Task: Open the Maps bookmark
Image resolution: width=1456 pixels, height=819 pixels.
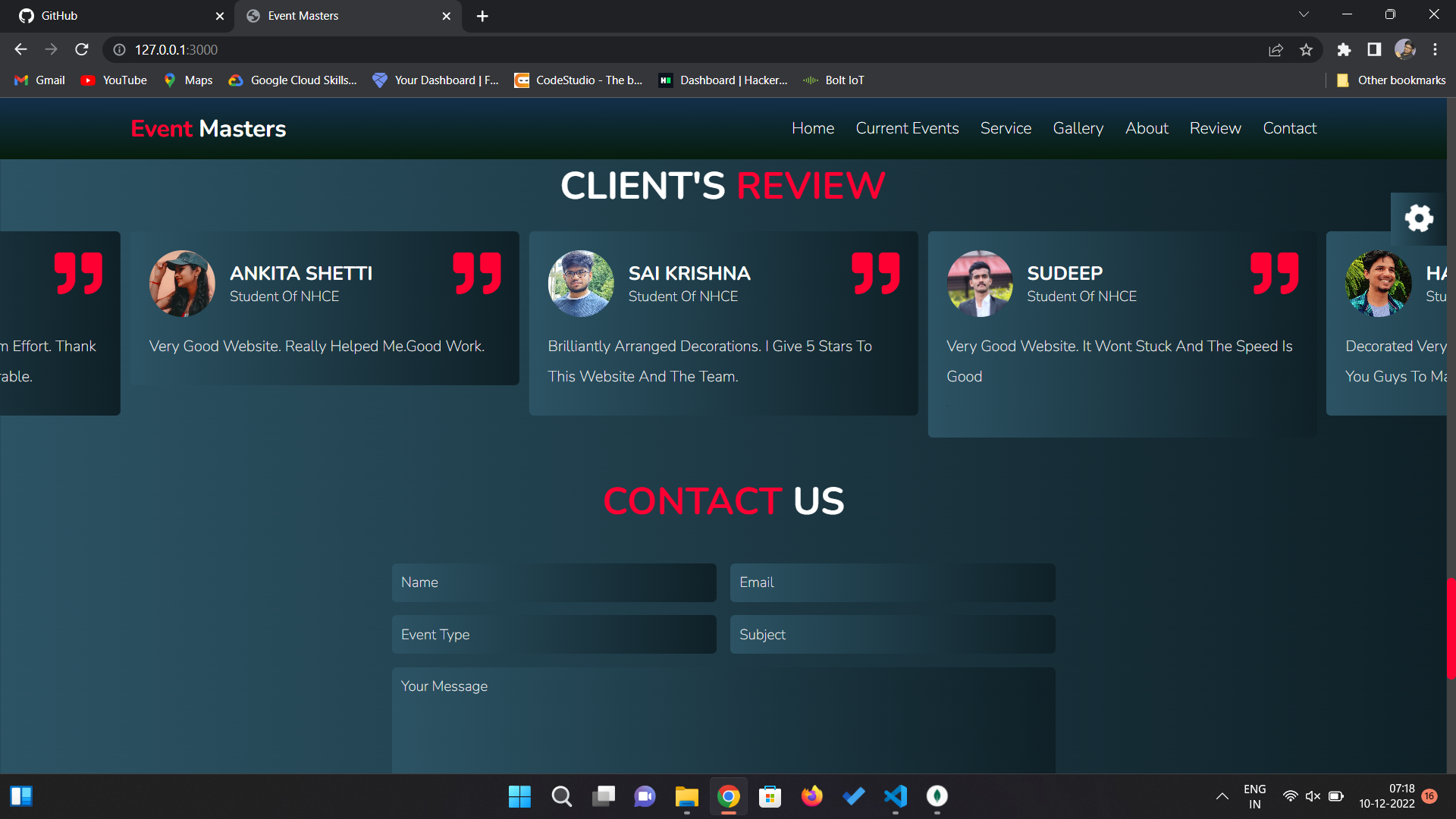Action: 188,80
